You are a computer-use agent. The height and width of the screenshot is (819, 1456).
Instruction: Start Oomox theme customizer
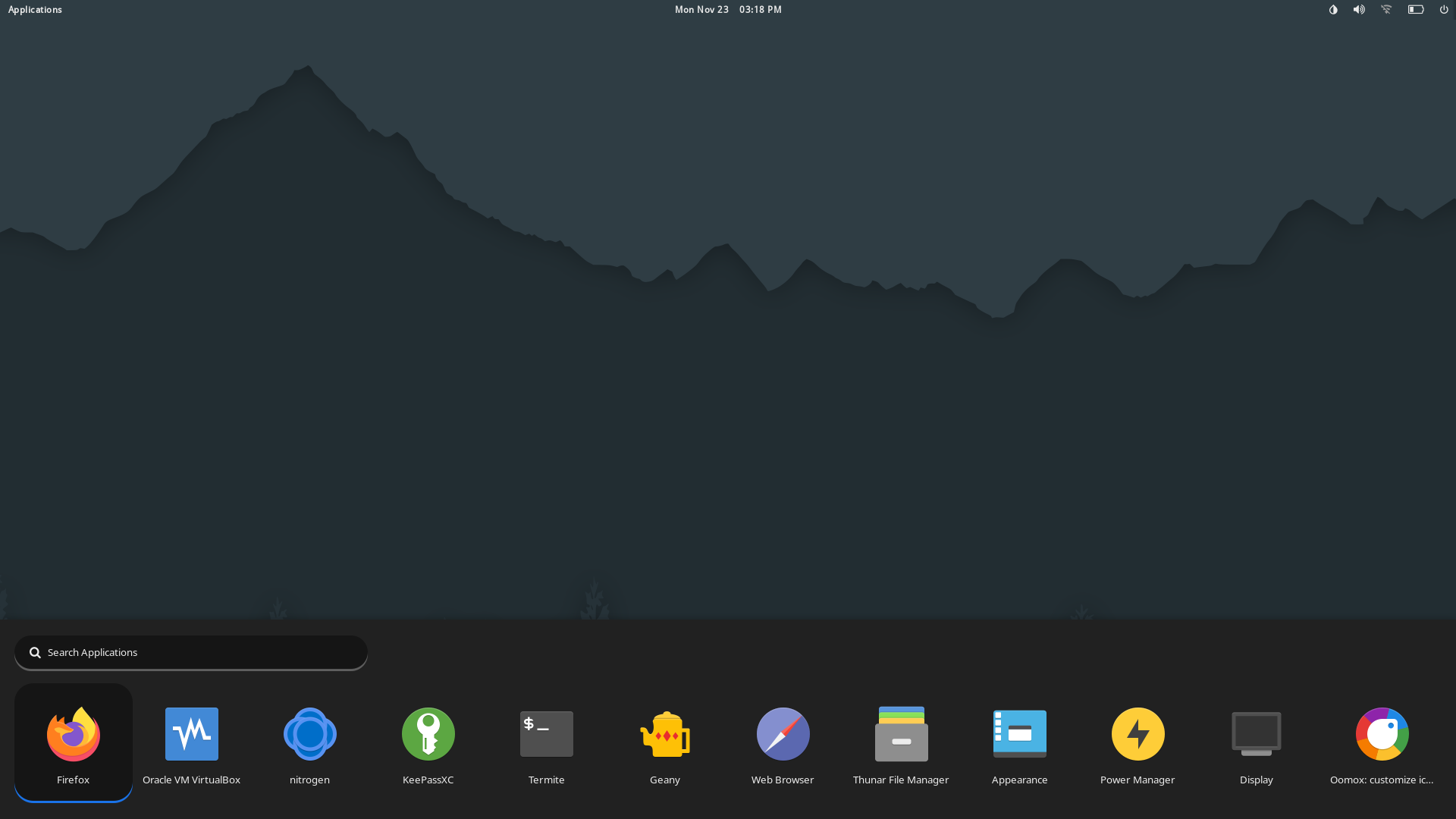[x=1382, y=734]
